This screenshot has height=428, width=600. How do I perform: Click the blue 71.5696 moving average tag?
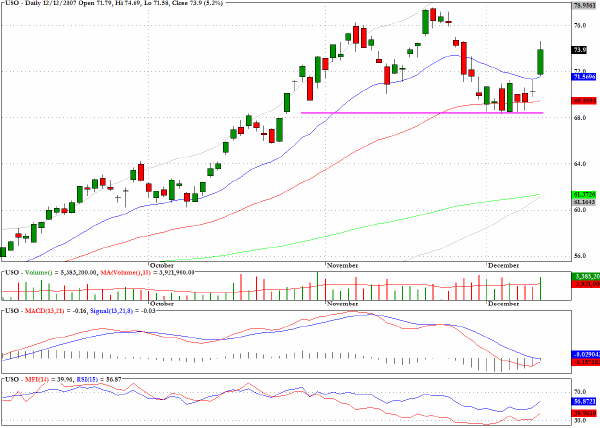pos(584,77)
